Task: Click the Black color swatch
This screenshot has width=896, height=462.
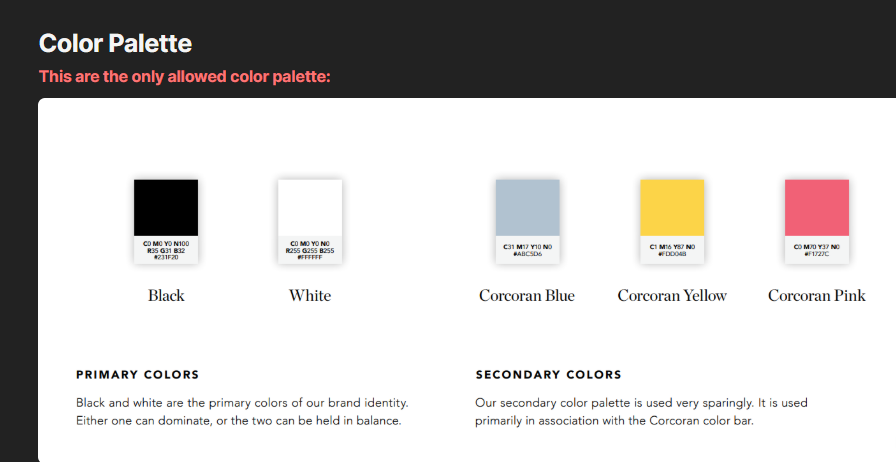Action: pyautogui.click(x=166, y=207)
